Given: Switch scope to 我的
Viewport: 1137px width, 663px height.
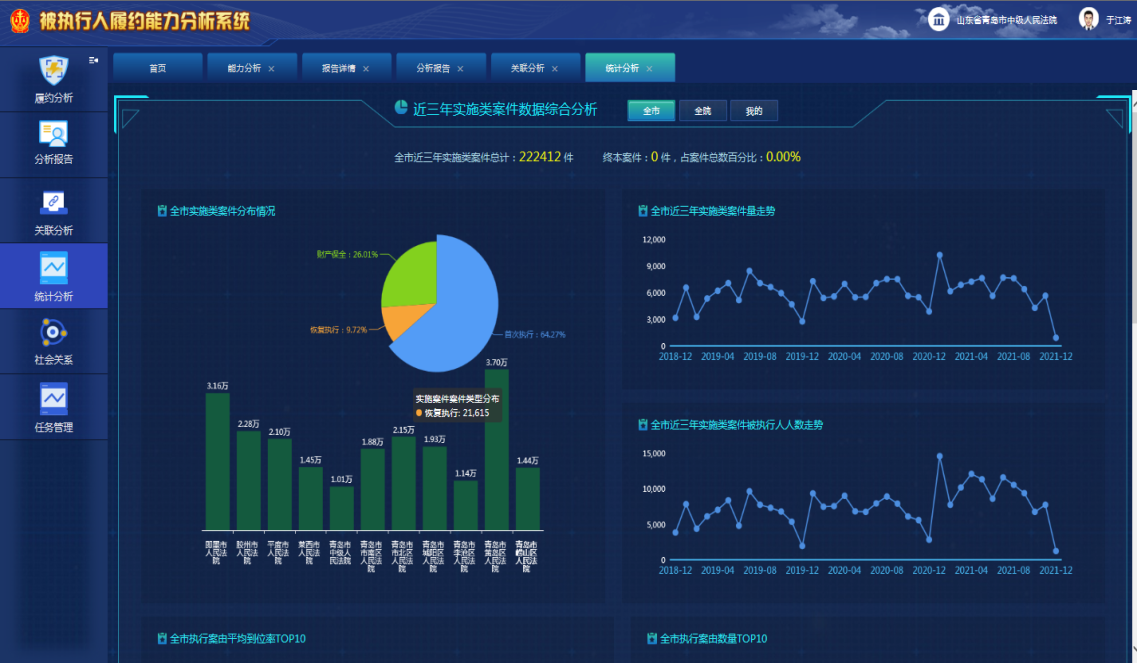Looking at the screenshot, I should [x=753, y=111].
